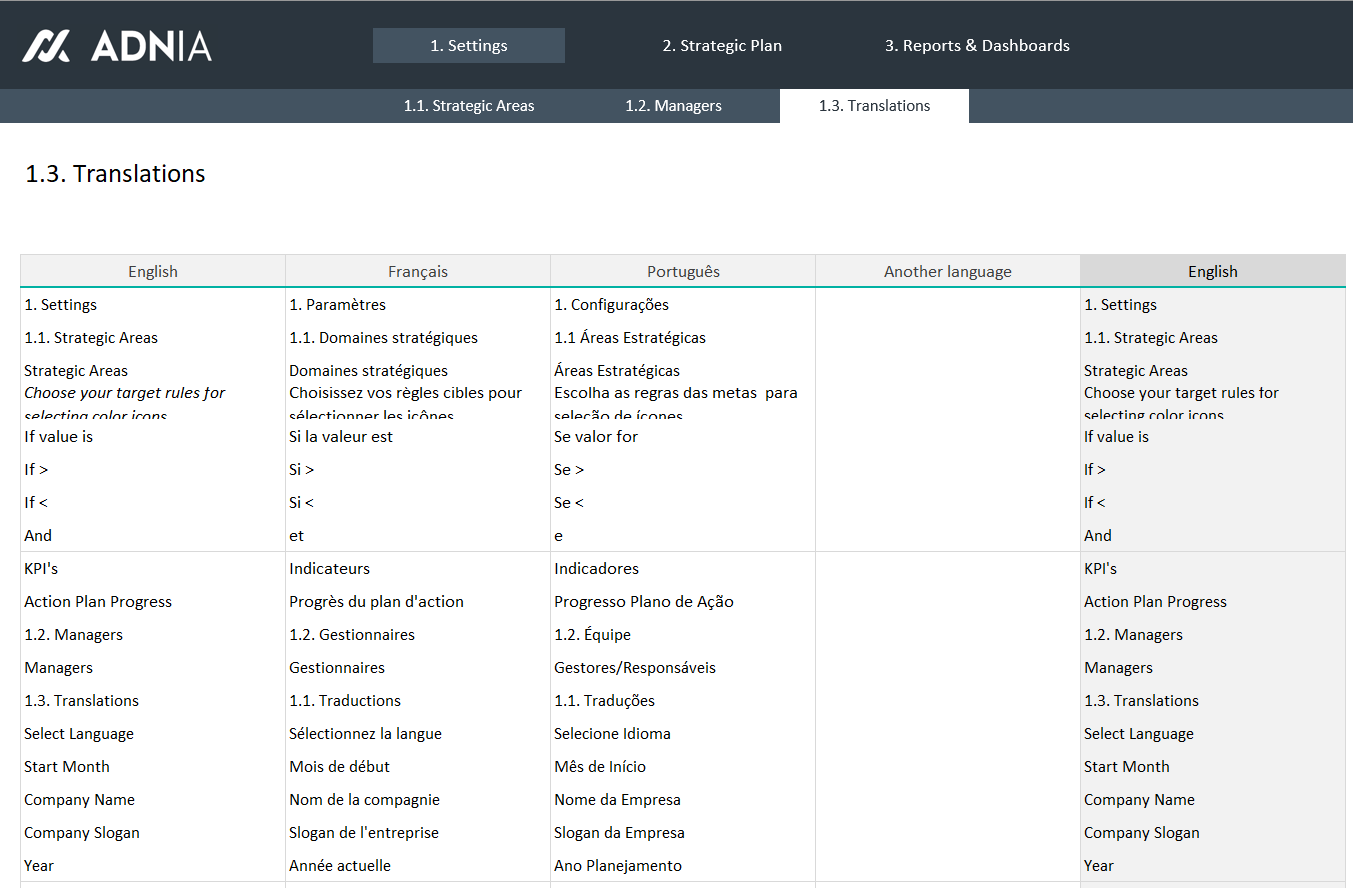Select the Another language column header
This screenshot has width=1353, height=888.
(x=947, y=272)
